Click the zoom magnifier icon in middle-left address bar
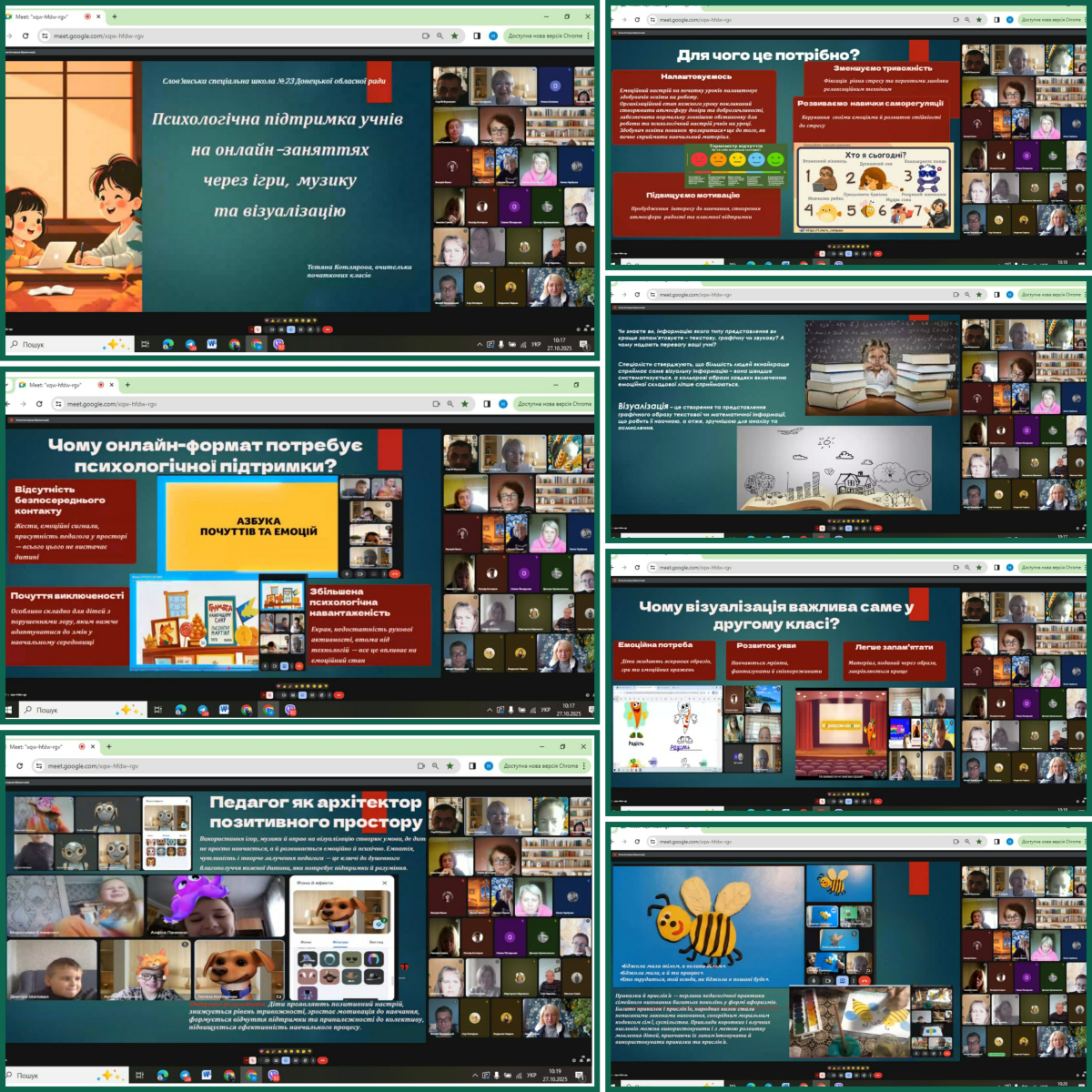The image size is (1092, 1092). (450, 404)
